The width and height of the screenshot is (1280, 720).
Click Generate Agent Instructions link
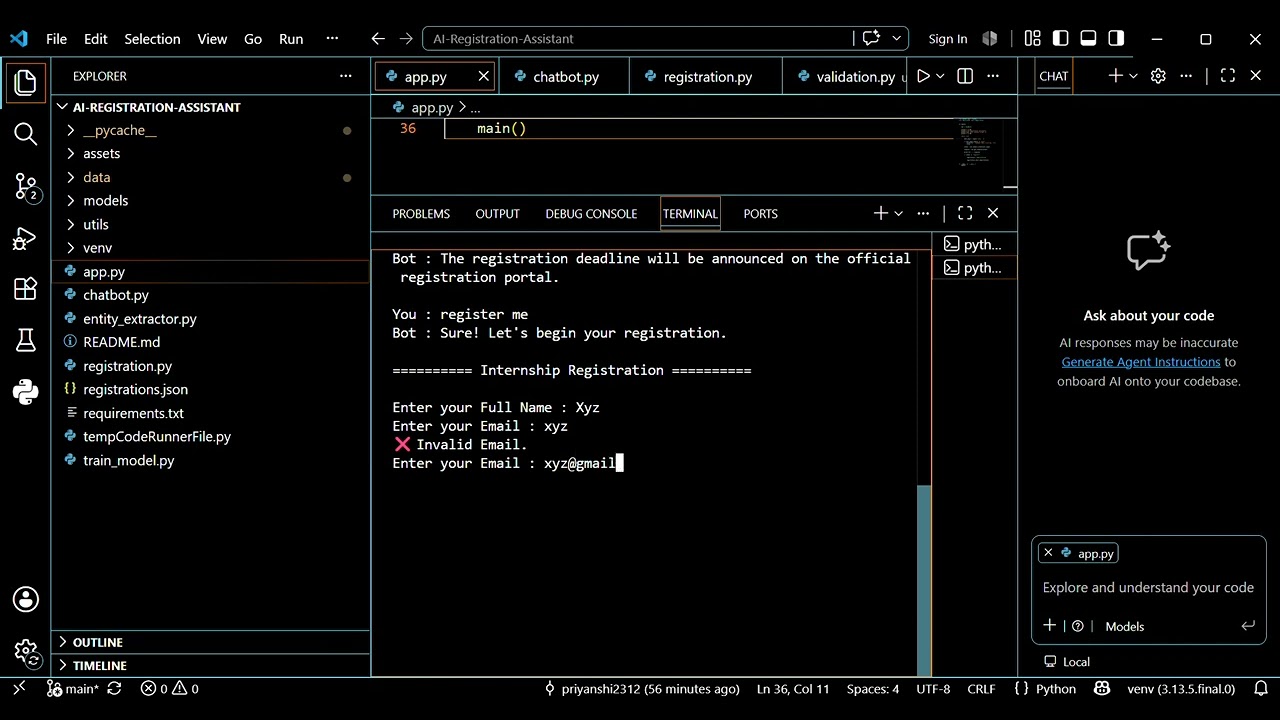[1141, 362]
